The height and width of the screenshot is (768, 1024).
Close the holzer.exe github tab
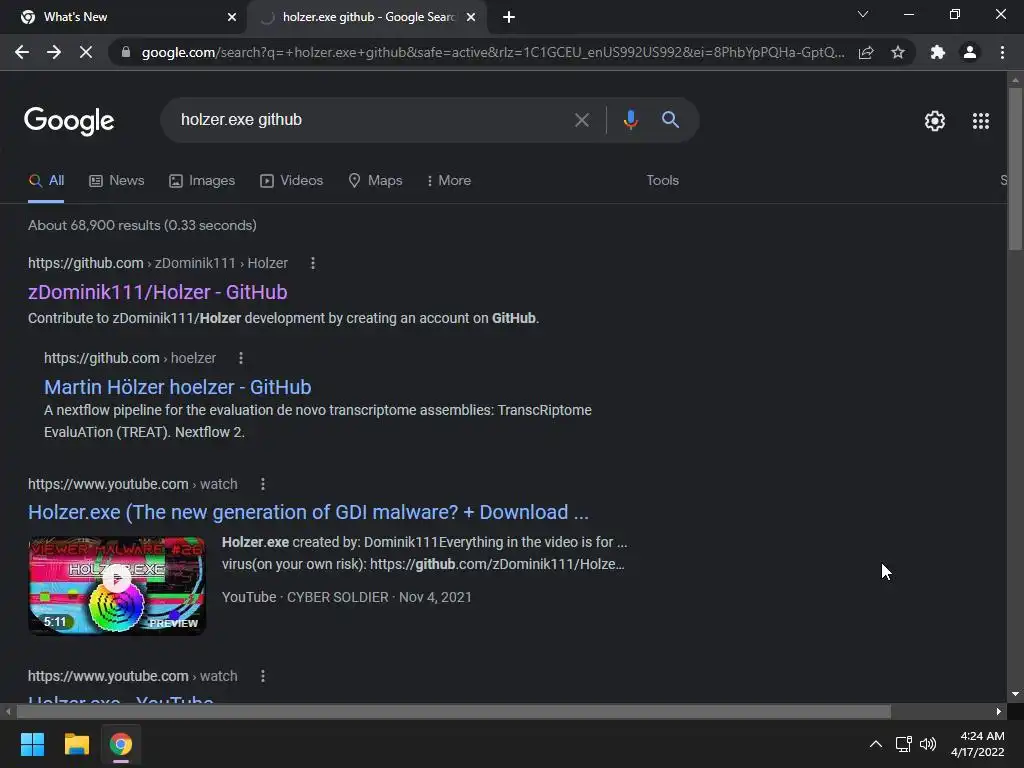471,17
